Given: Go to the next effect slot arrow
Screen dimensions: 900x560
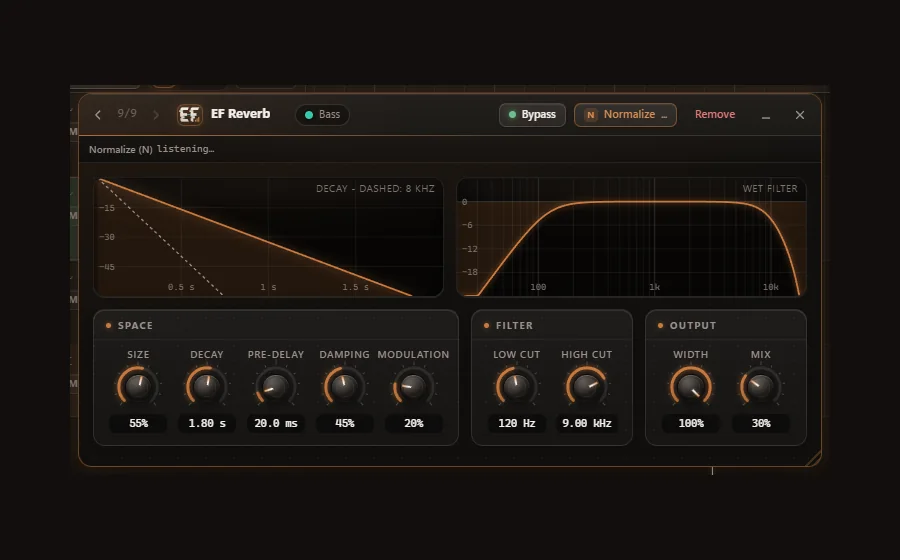Looking at the screenshot, I should click(156, 115).
